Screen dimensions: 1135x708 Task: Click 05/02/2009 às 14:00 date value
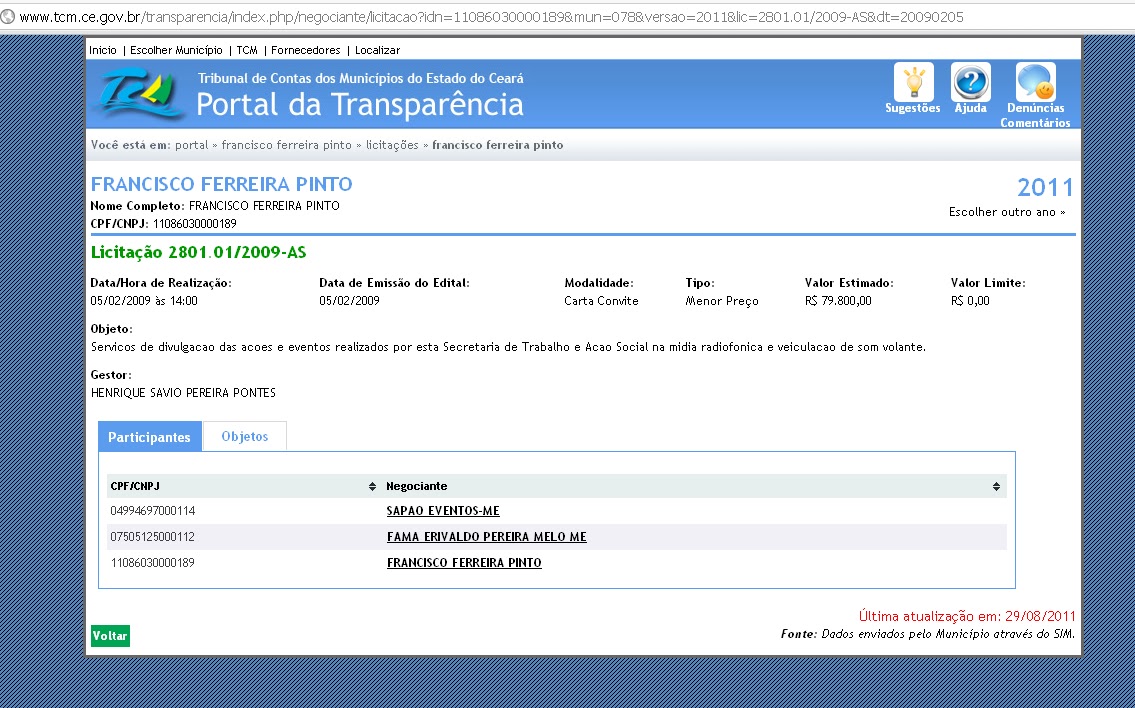(x=144, y=301)
